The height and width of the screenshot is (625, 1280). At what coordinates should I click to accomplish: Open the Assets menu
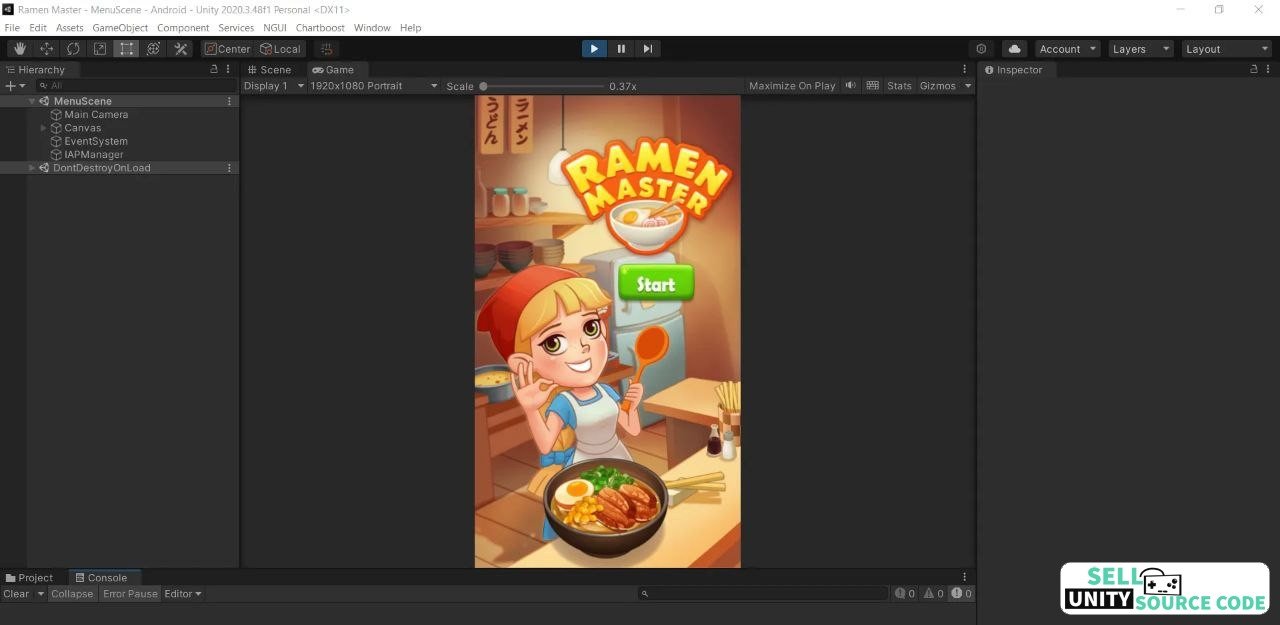[70, 28]
